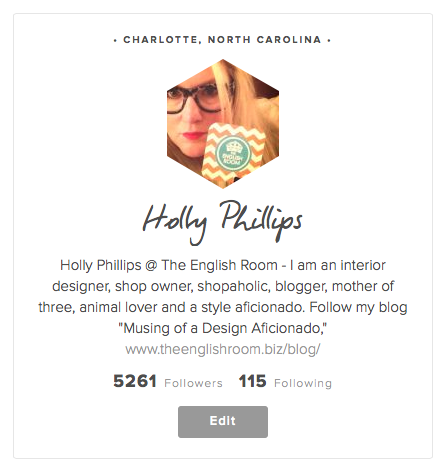View the 115 following count
The height and width of the screenshot is (470, 445).
252,381
